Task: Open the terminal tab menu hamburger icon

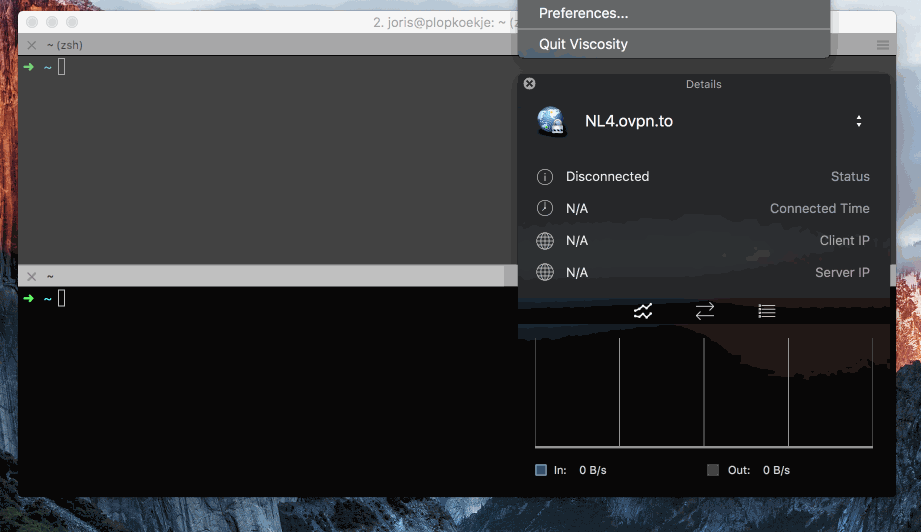Action: coord(883,45)
